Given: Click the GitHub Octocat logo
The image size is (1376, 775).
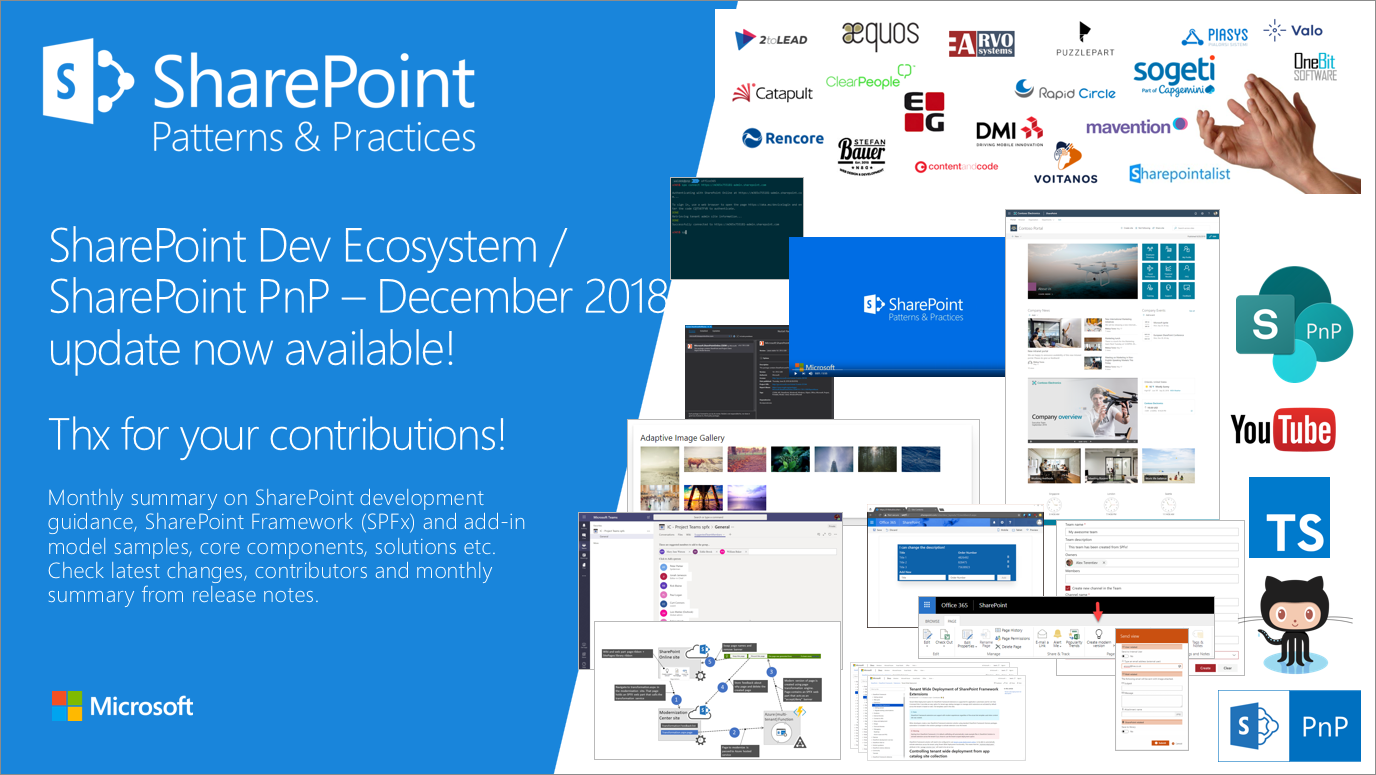Looking at the screenshot, I should tap(1295, 616).
